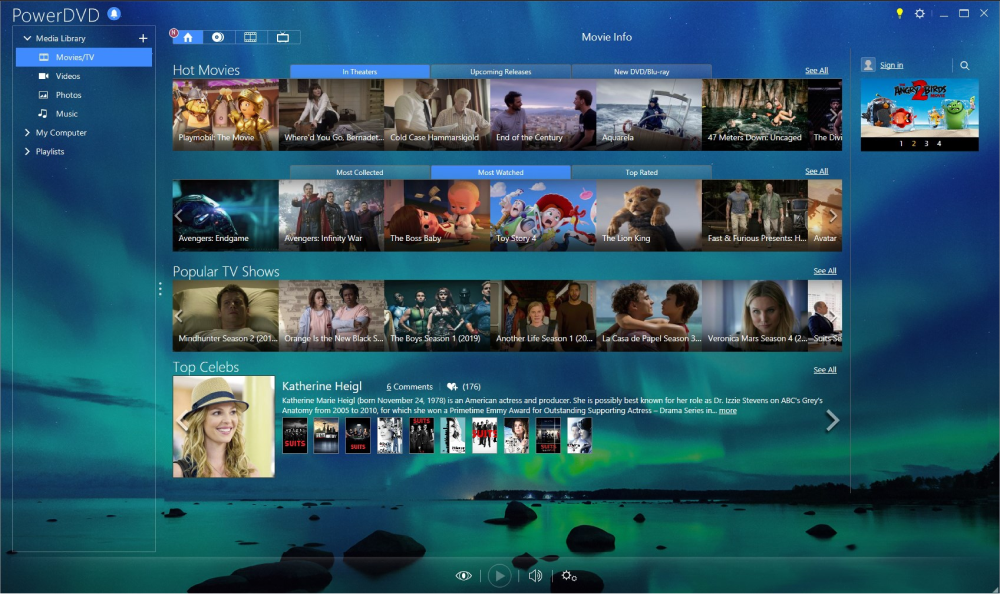The height and width of the screenshot is (594, 1000).
Task: Expand the Playlists section
Action: (27, 151)
